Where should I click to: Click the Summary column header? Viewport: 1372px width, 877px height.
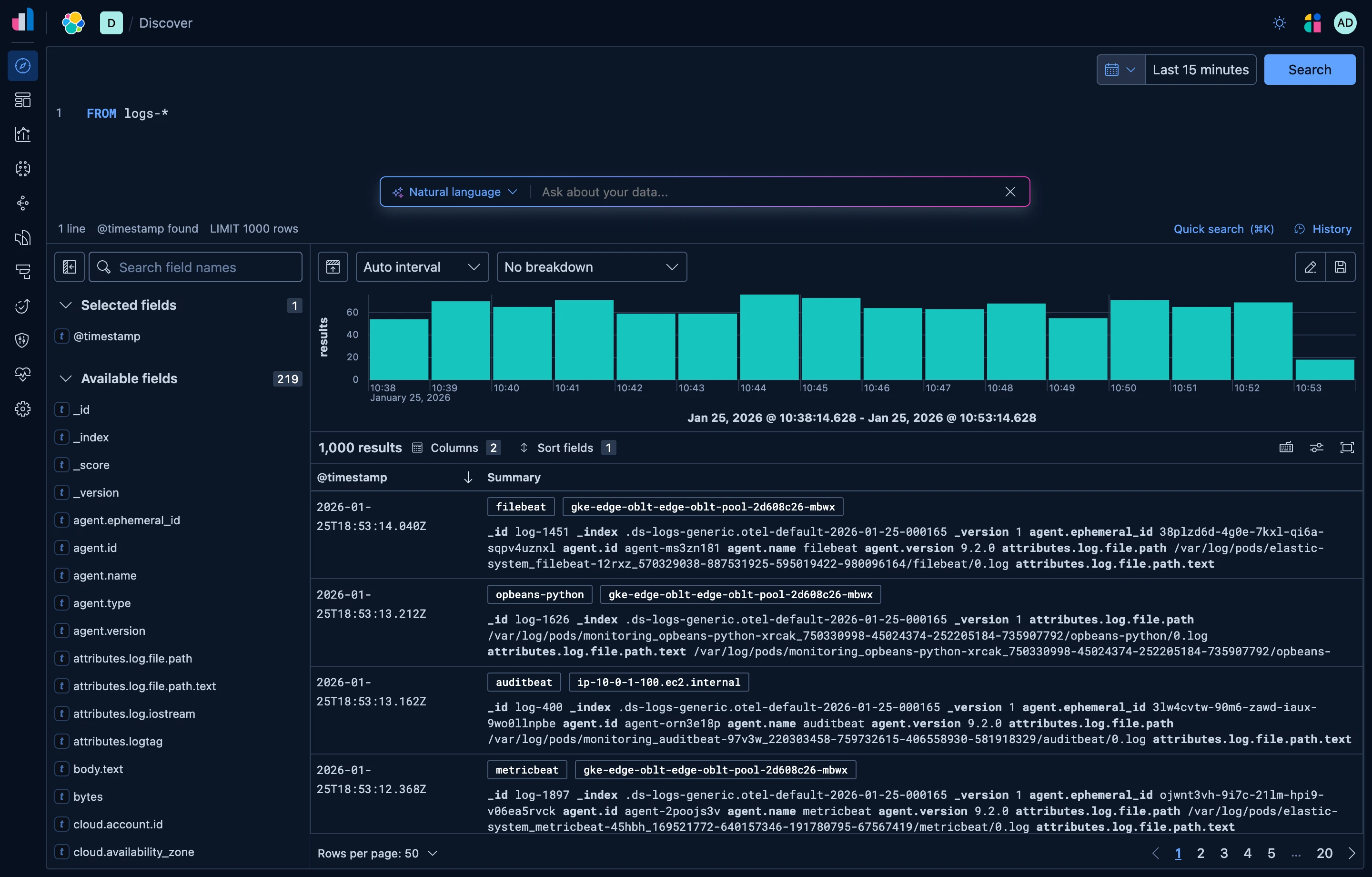point(514,477)
